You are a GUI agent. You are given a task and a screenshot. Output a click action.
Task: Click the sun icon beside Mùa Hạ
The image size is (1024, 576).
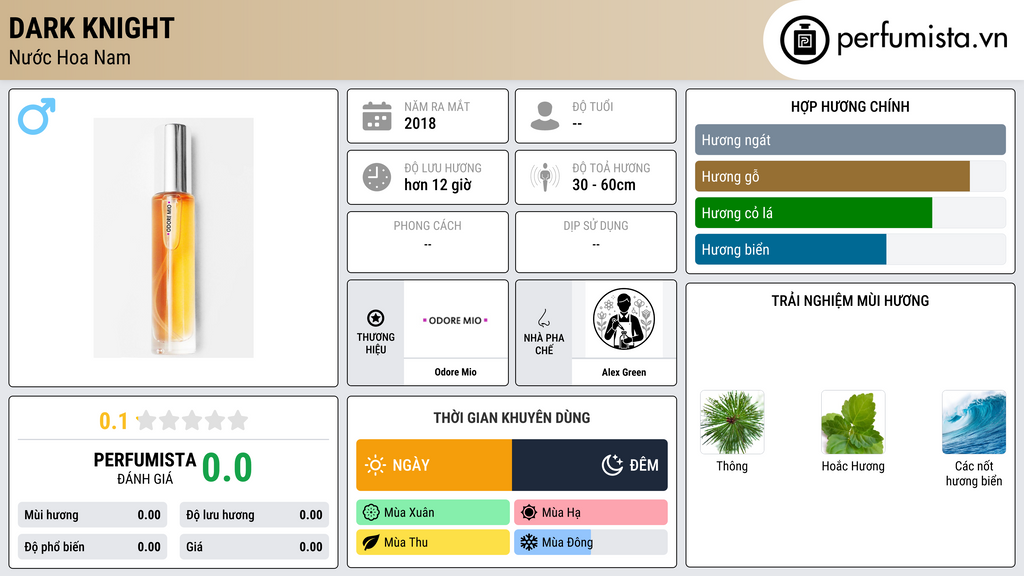click(x=529, y=513)
